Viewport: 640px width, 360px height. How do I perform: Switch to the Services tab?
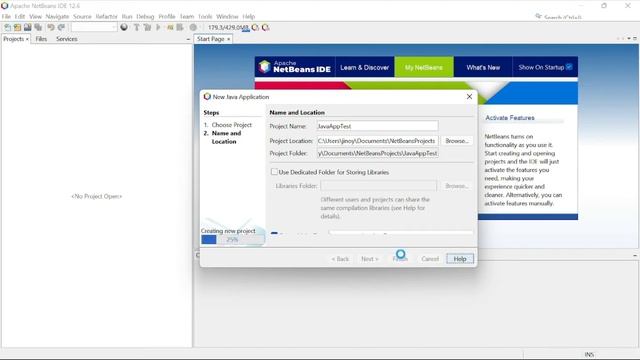[x=67, y=39]
